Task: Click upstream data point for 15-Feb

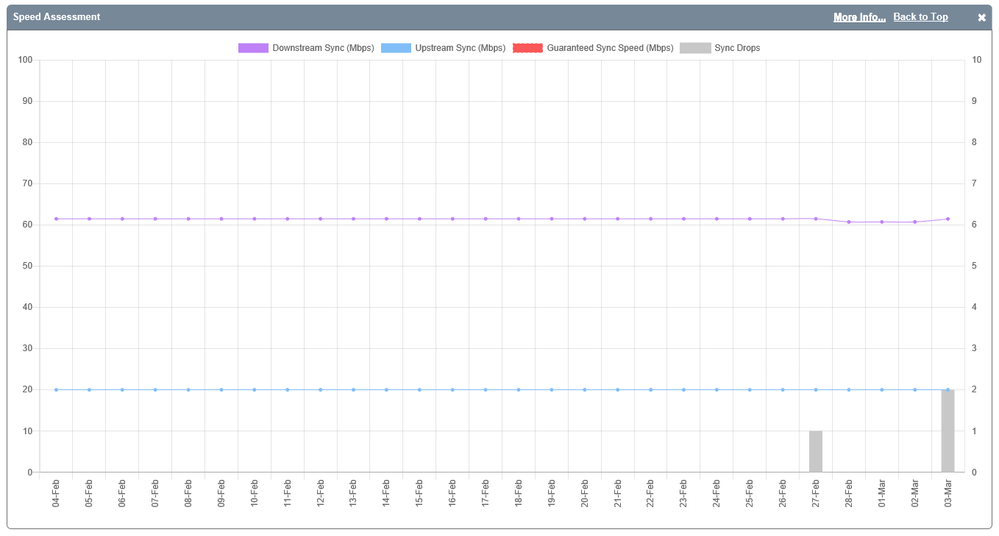Action: (x=419, y=390)
